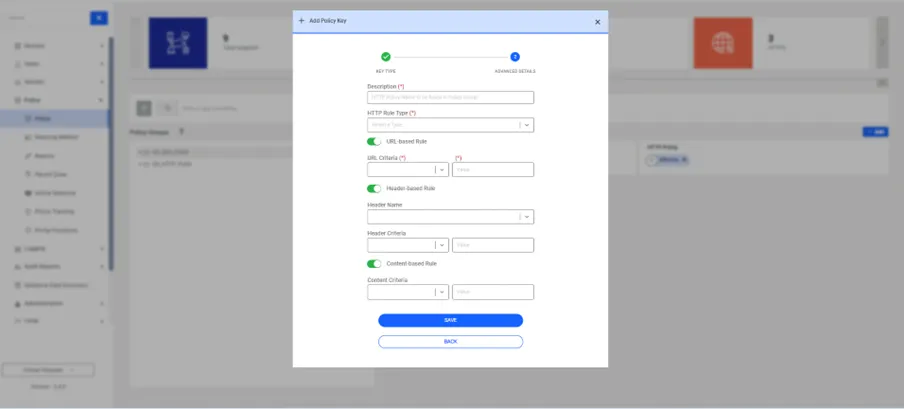904x409 pixels.
Task: Click the plus icon beside Add Policy Key
Action: click(x=301, y=21)
